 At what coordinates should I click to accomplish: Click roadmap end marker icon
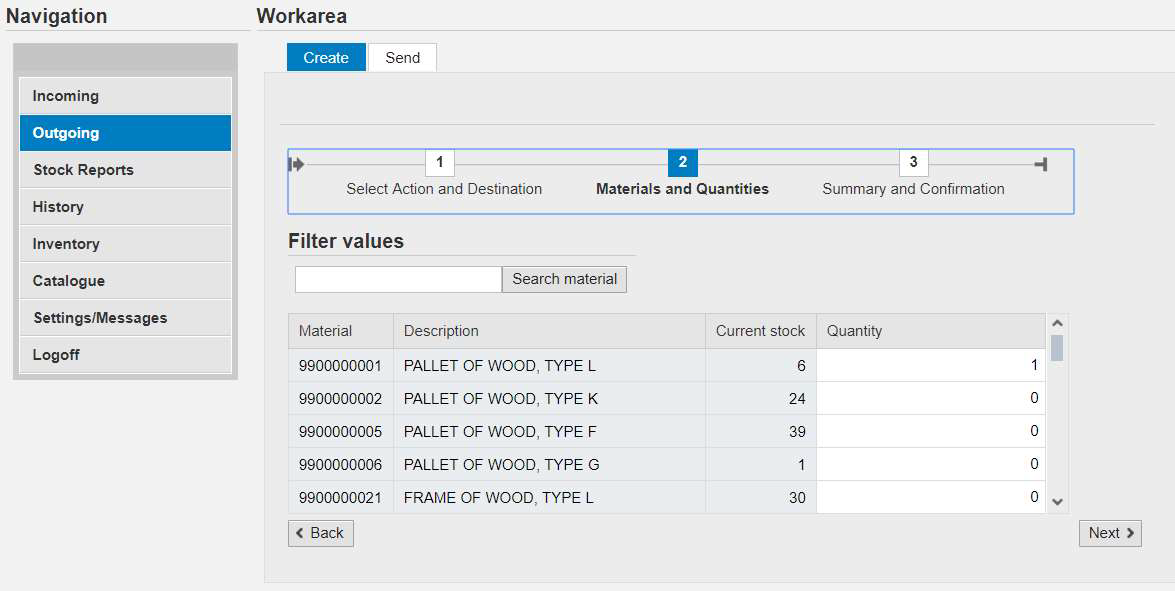(1040, 164)
